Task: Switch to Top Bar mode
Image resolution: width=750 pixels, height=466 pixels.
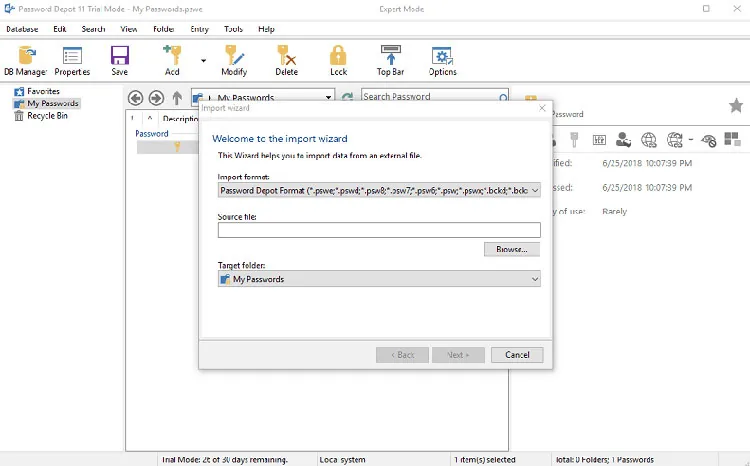Action: pyautogui.click(x=390, y=61)
